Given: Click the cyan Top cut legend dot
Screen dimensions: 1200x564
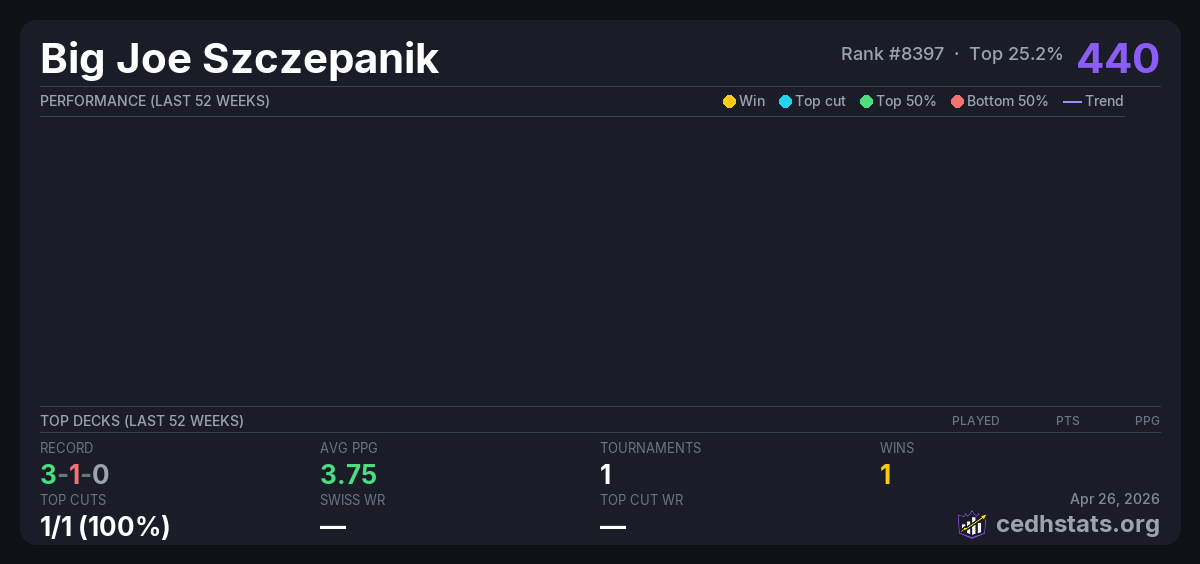Looking at the screenshot, I should click(x=785, y=101).
